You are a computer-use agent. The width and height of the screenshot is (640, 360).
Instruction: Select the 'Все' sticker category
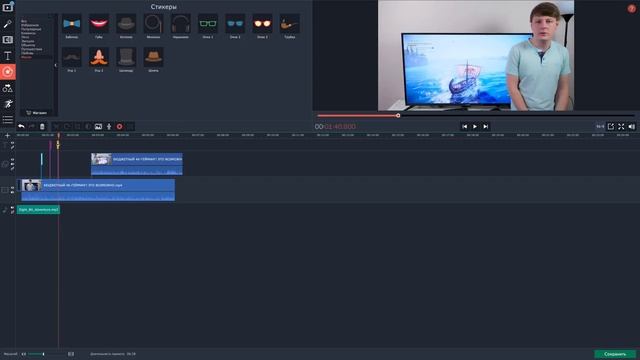point(24,21)
